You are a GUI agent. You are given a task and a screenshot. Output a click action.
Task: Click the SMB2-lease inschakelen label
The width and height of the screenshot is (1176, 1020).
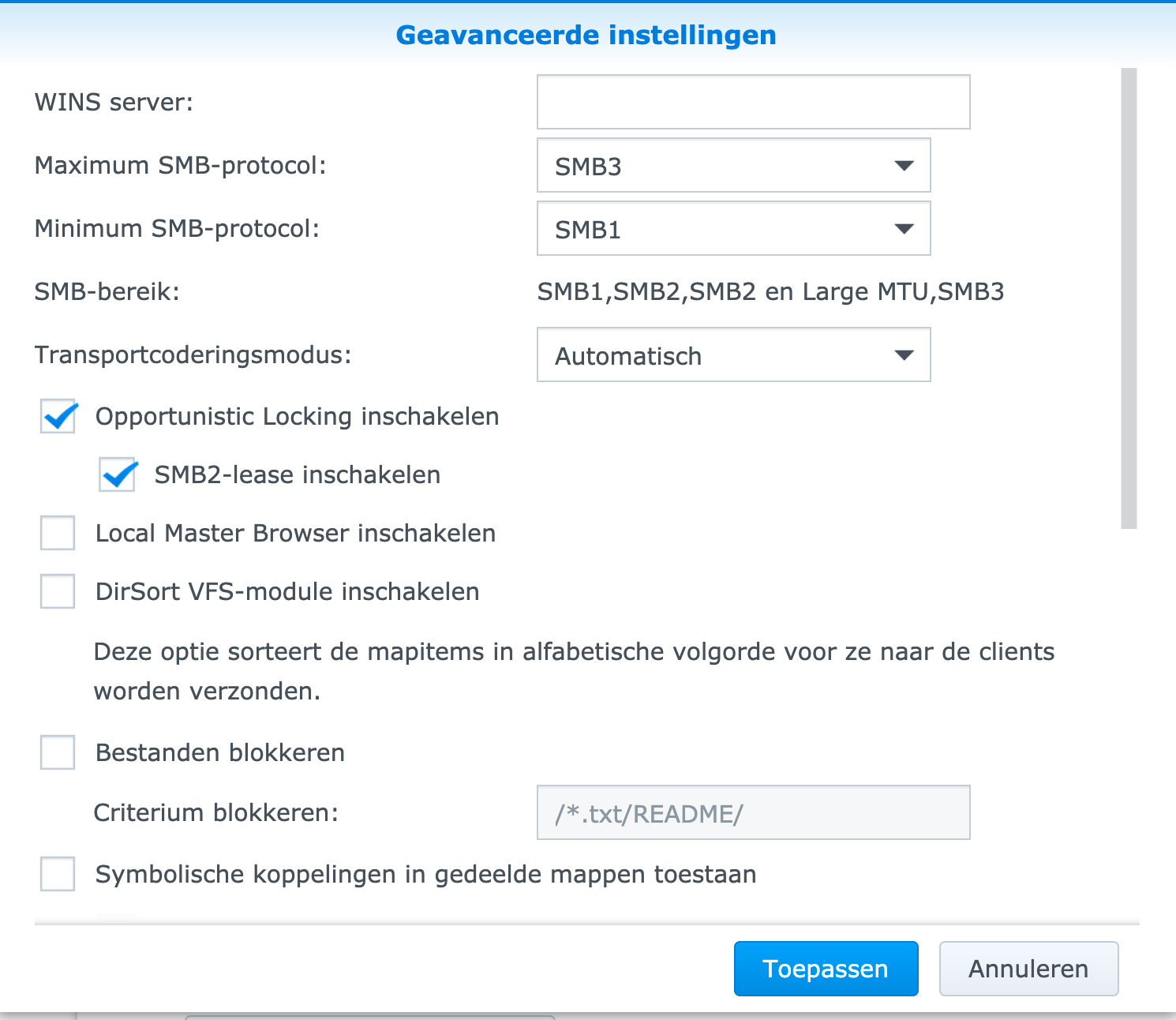(x=297, y=475)
